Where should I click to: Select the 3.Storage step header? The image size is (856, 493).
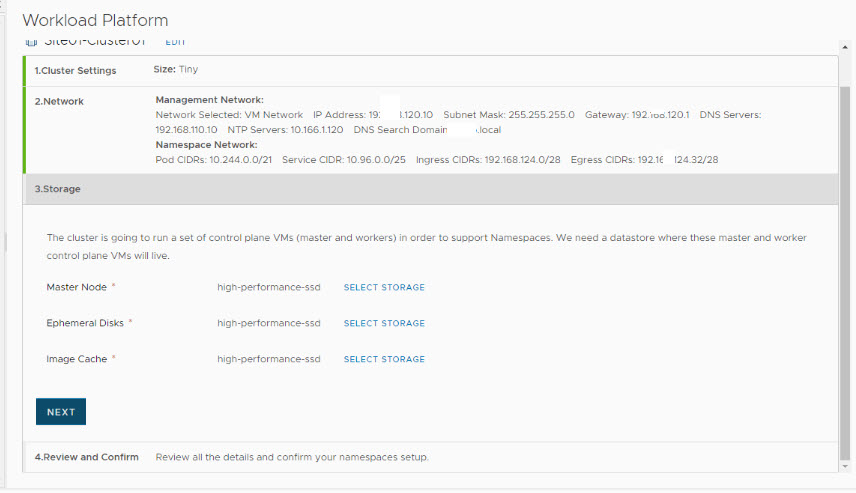click(x=58, y=189)
